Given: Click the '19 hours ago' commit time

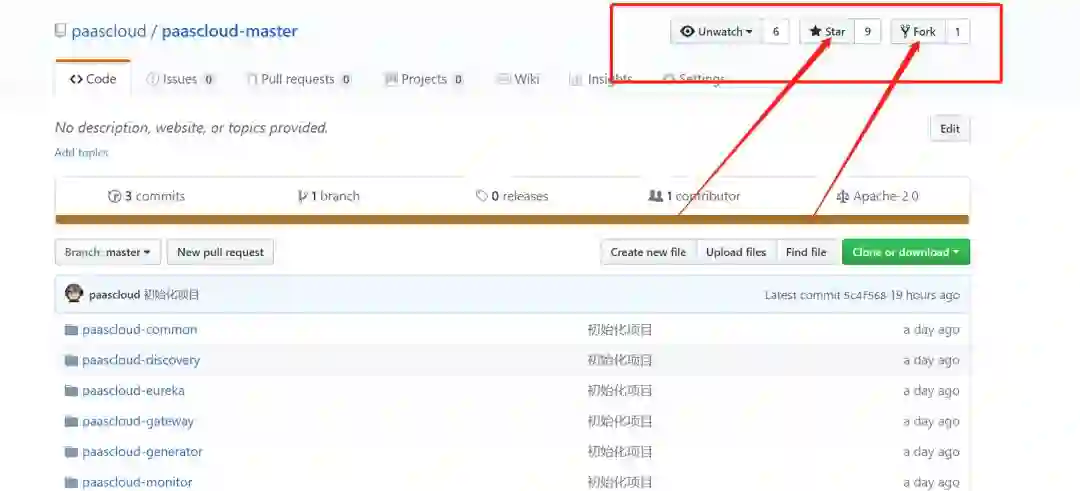Looking at the screenshot, I should click(925, 295).
